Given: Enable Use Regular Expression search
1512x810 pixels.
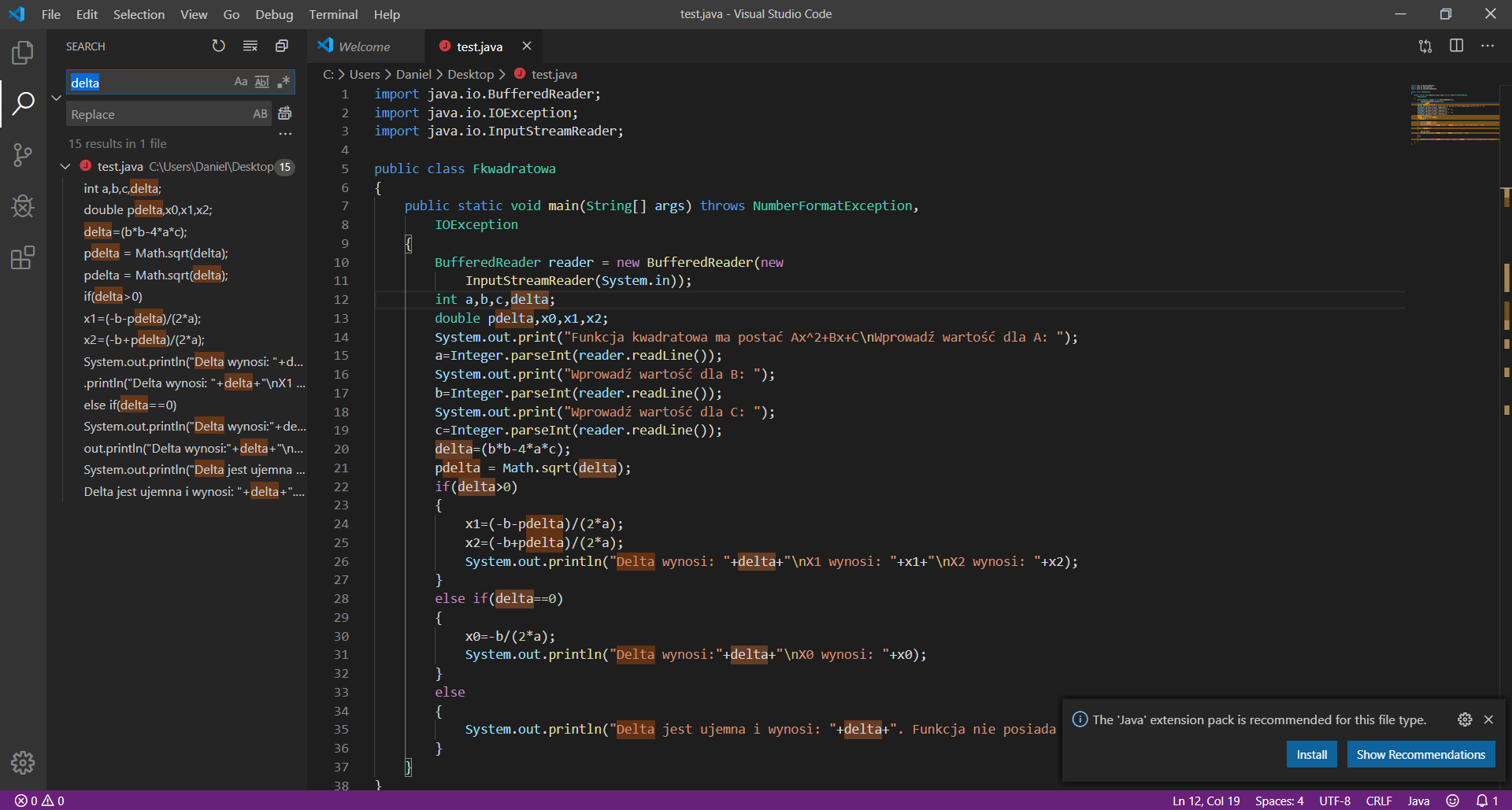Looking at the screenshot, I should (283, 82).
